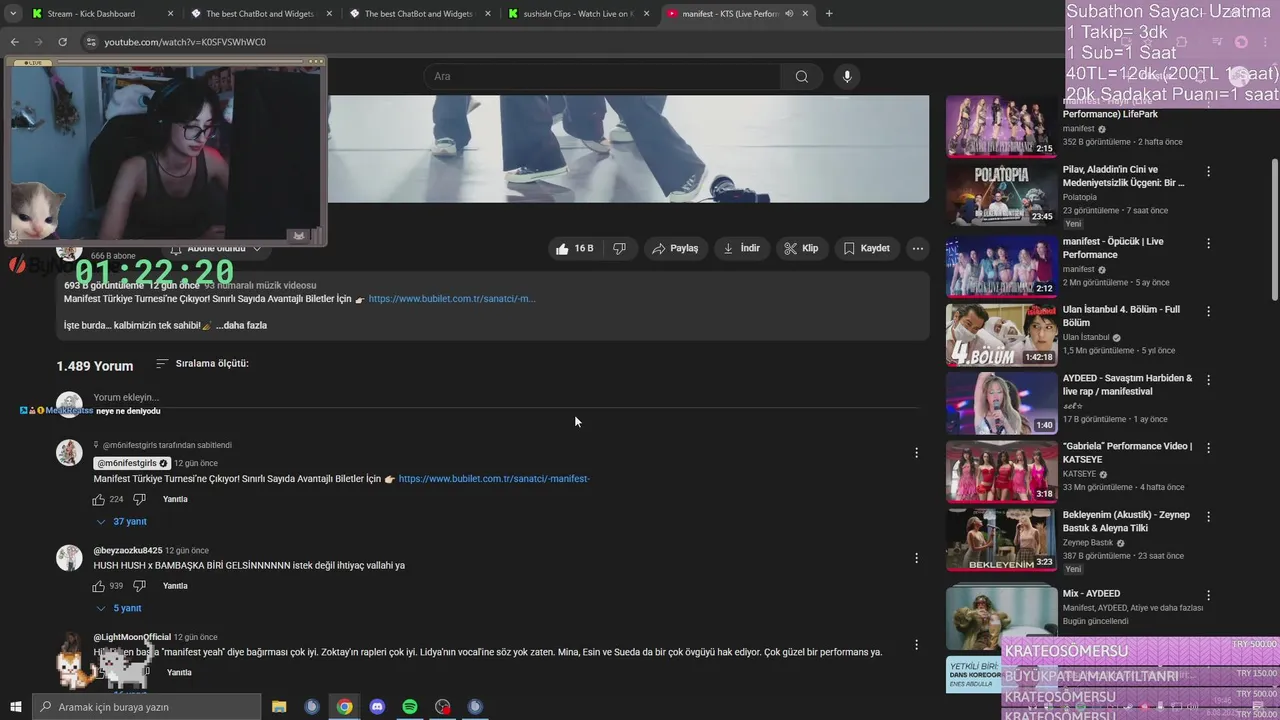The width and height of the screenshot is (1280, 720).
Task: Click the Windows taskbar search box
Action: (x=146, y=707)
